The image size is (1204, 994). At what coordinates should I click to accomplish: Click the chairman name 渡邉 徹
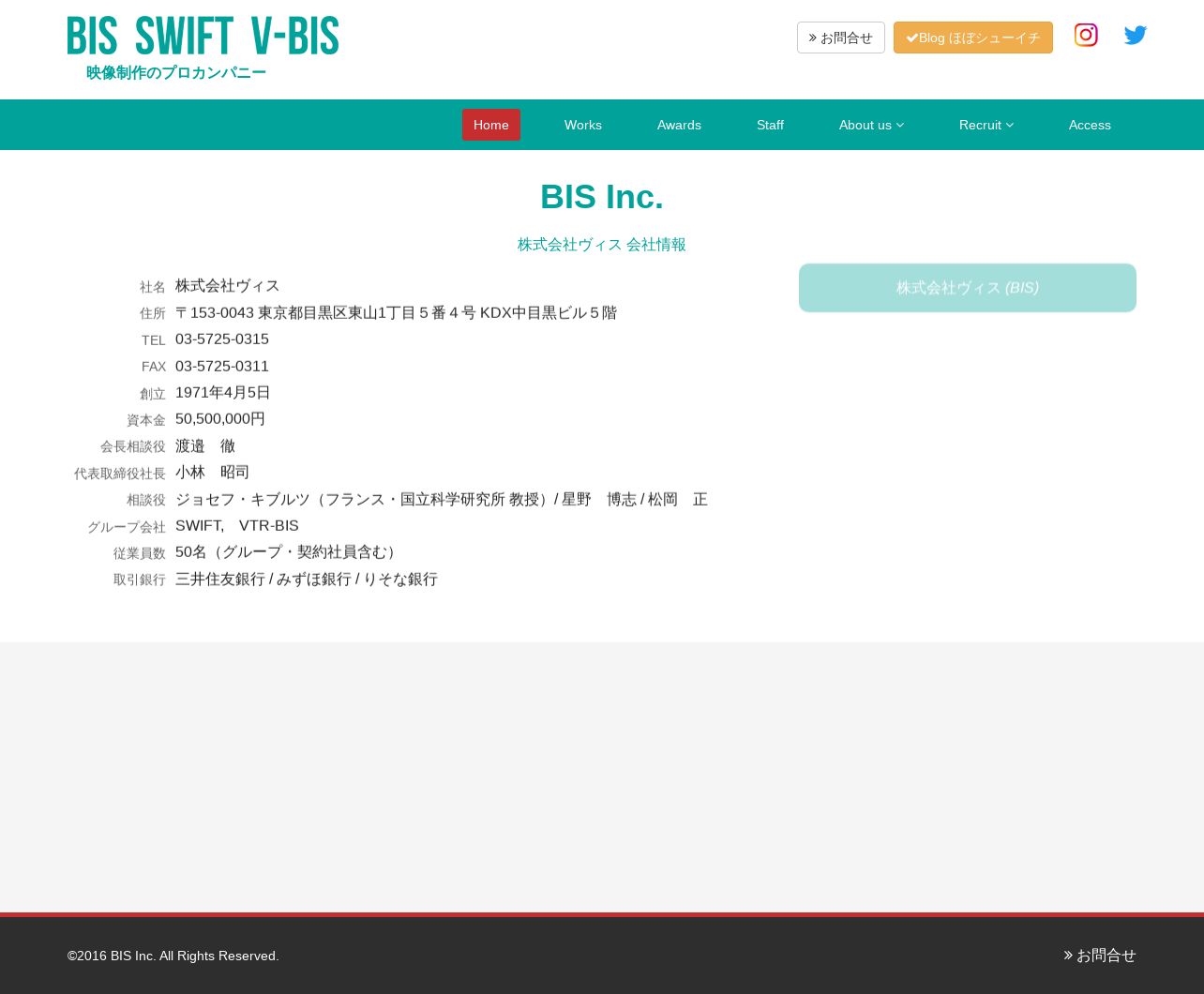click(x=205, y=445)
